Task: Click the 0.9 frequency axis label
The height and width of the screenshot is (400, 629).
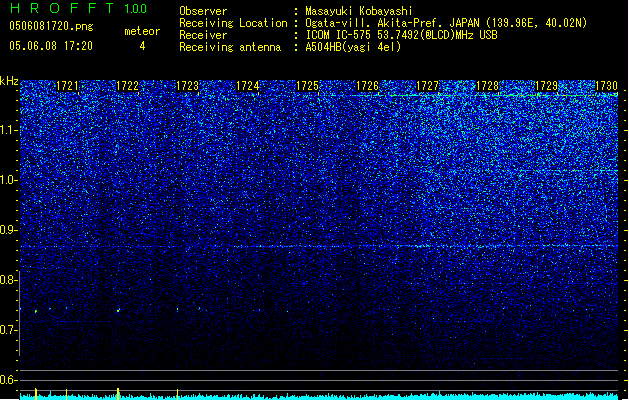Action: point(8,230)
